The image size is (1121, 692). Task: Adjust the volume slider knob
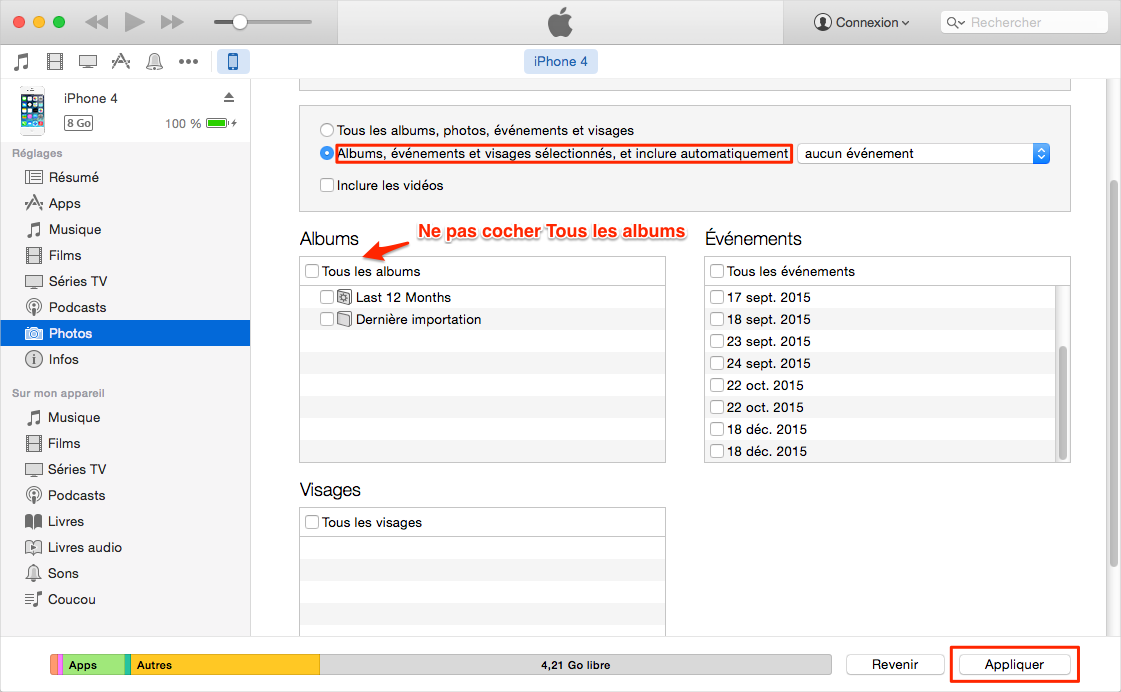pos(240,22)
